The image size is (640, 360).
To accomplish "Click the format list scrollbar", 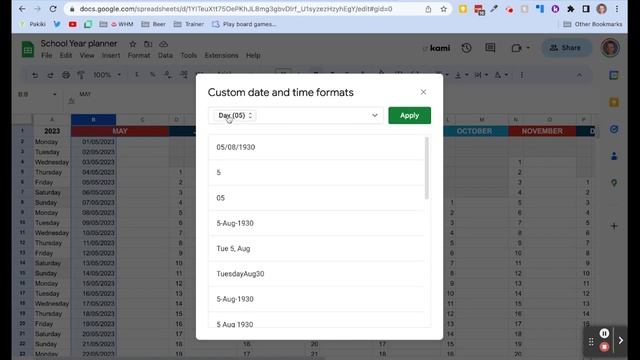I will (x=427, y=168).
